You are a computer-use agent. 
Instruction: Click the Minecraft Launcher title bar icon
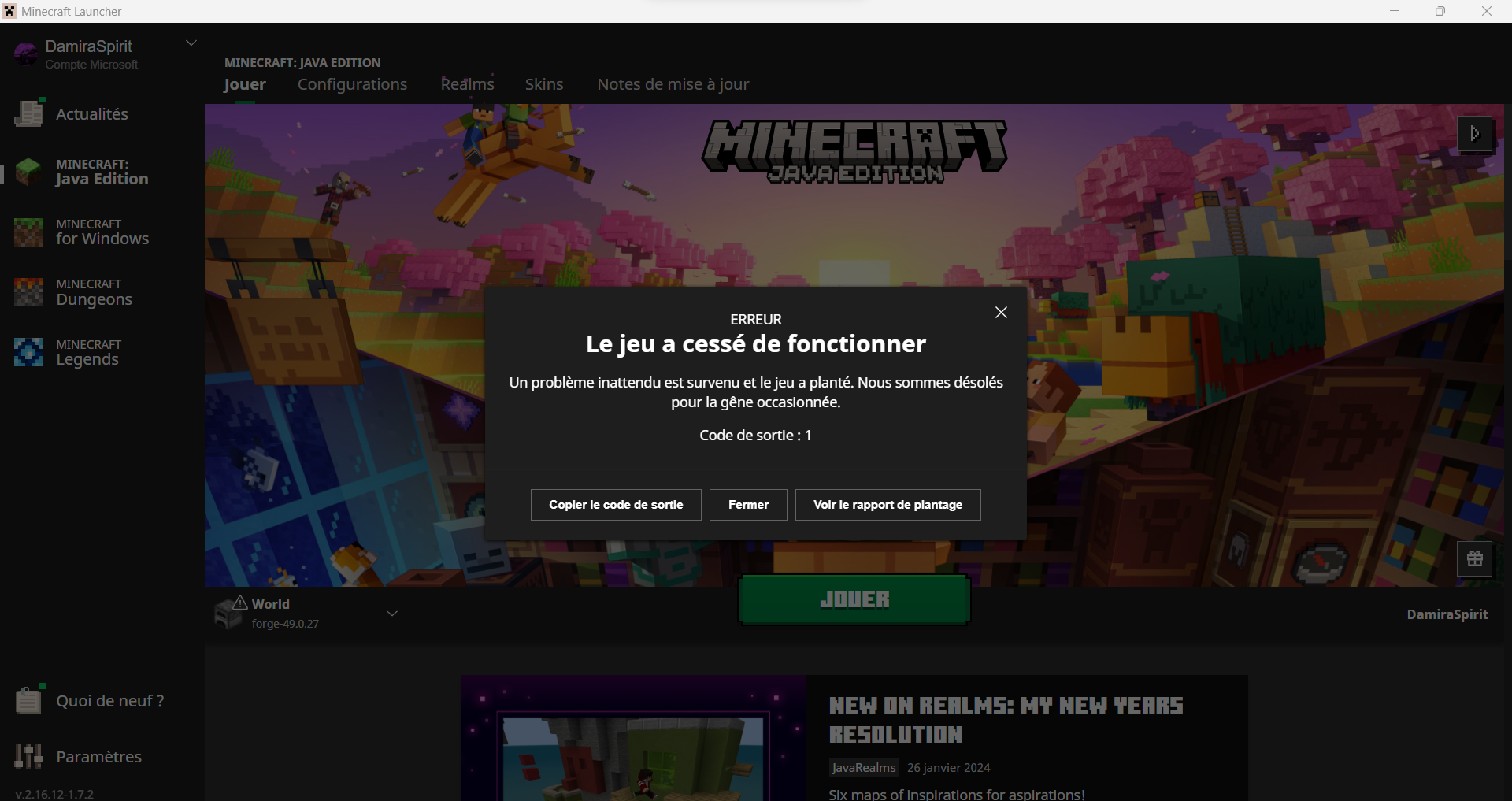pyautogui.click(x=9, y=11)
